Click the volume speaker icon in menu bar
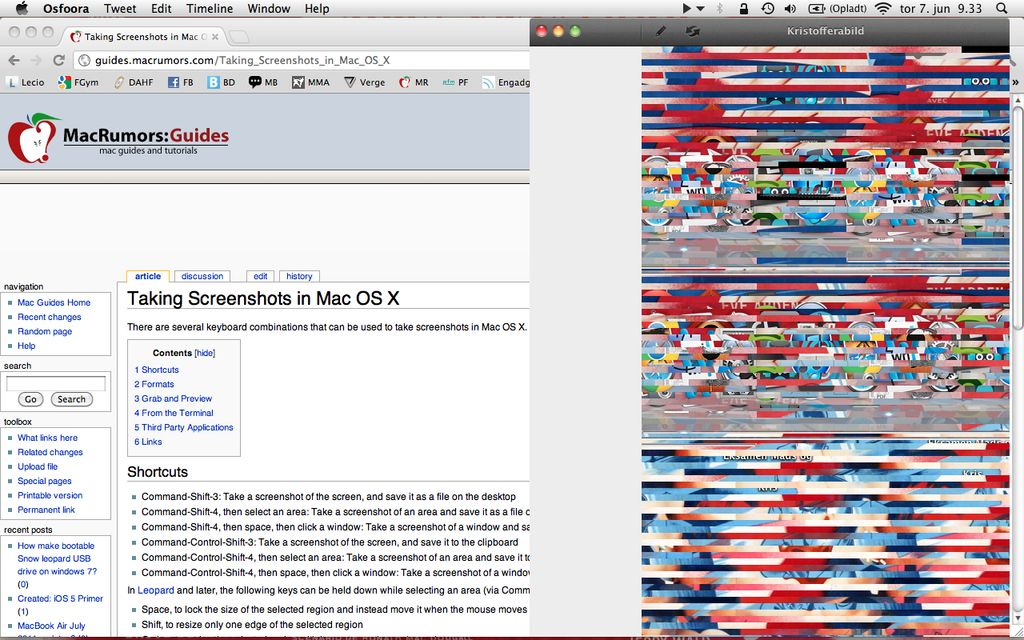The height and width of the screenshot is (640, 1024). point(790,8)
